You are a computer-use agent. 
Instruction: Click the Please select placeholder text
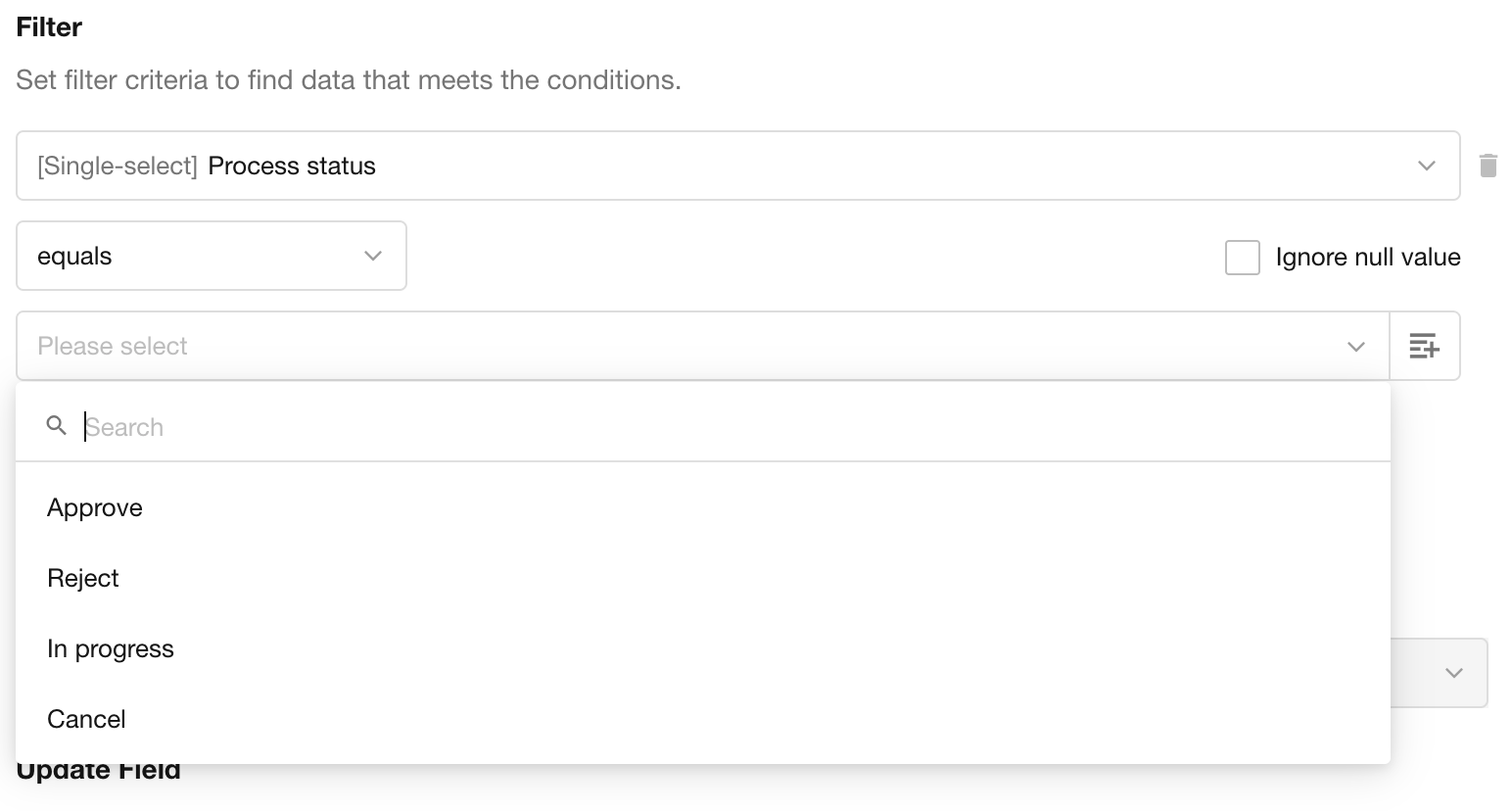113,346
